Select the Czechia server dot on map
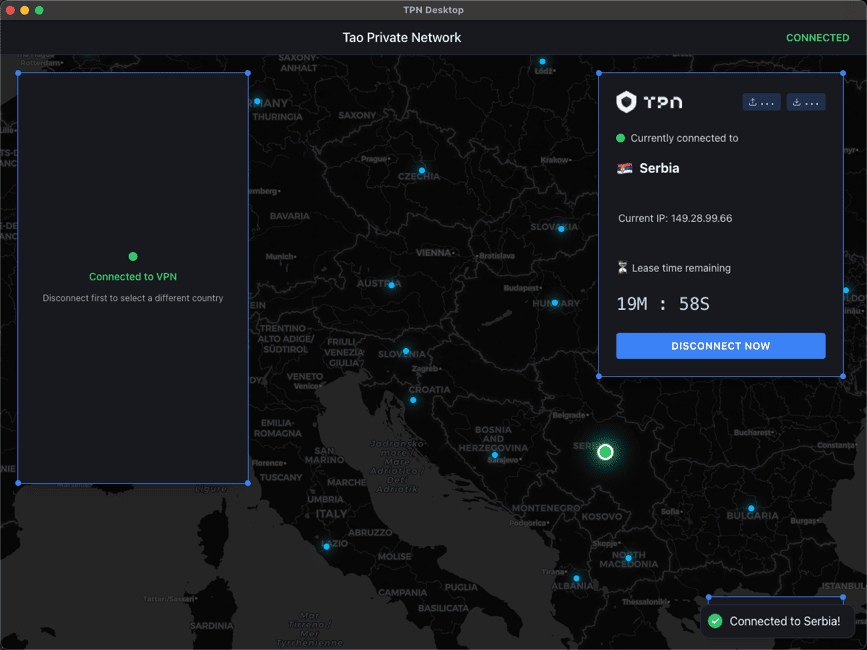867x650 pixels. coord(421,171)
